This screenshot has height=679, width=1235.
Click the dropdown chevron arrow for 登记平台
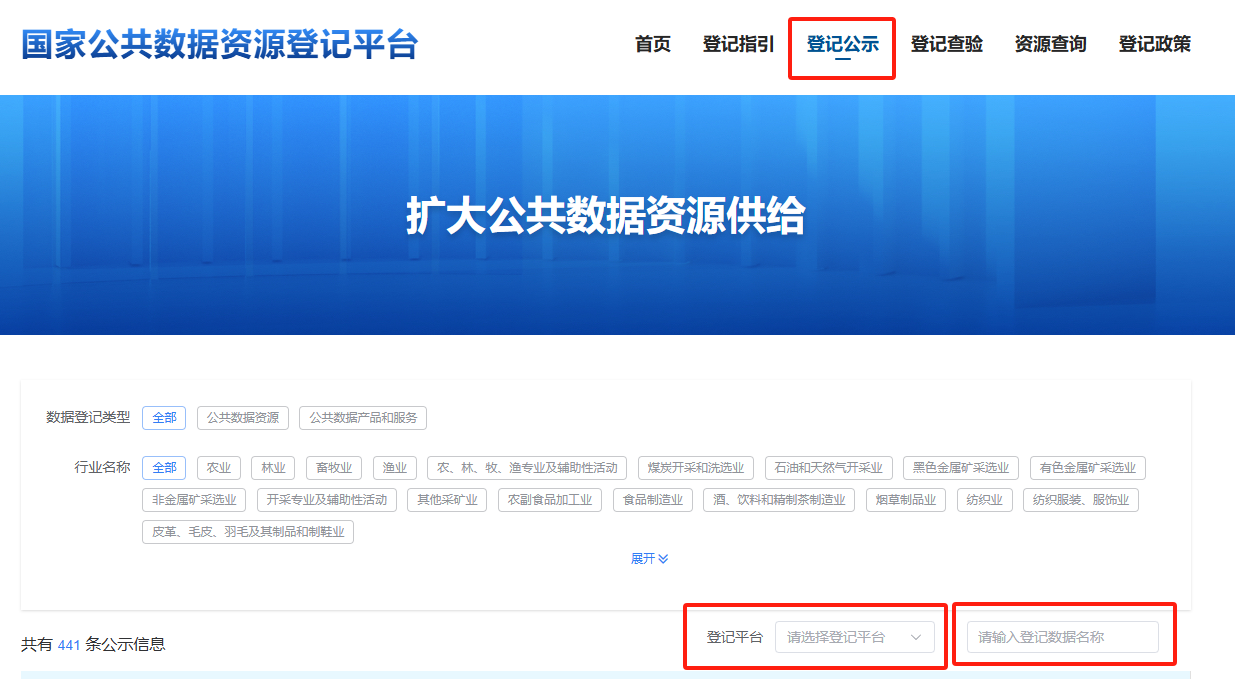915,637
